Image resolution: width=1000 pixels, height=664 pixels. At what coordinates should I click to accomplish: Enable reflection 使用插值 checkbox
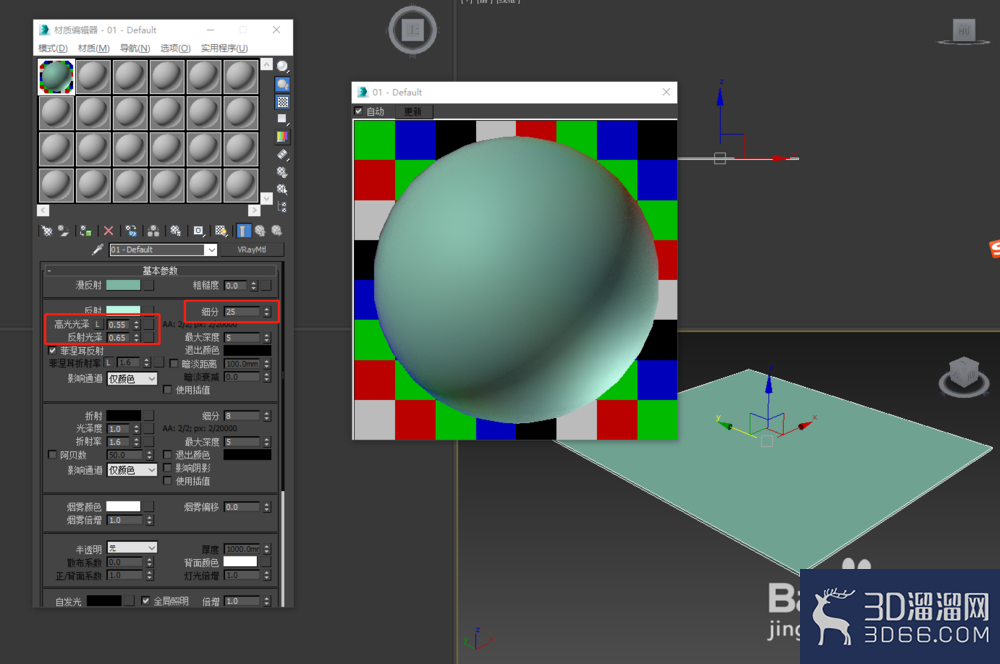click(167, 390)
